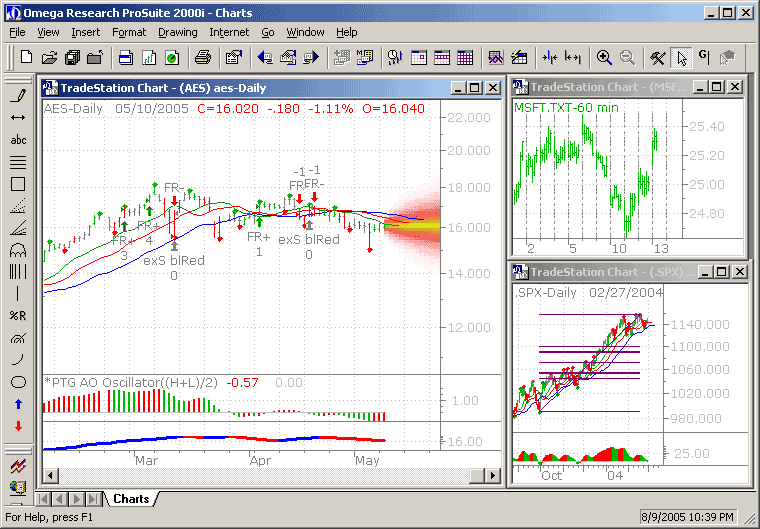Click the AES chart scrollbar left arrow

coord(50,476)
